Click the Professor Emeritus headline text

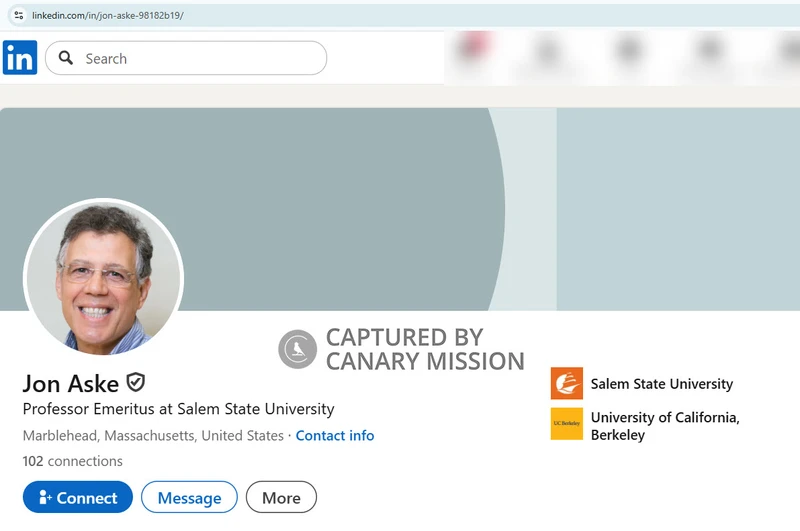(178, 409)
